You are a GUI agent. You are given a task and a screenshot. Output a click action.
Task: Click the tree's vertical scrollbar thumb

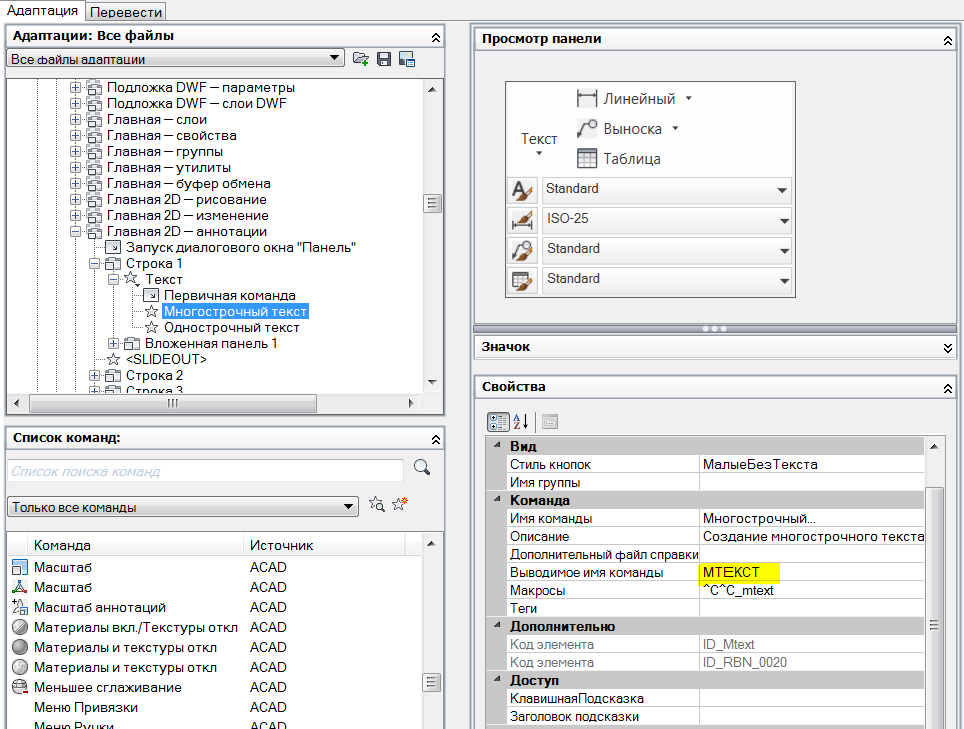432,203
